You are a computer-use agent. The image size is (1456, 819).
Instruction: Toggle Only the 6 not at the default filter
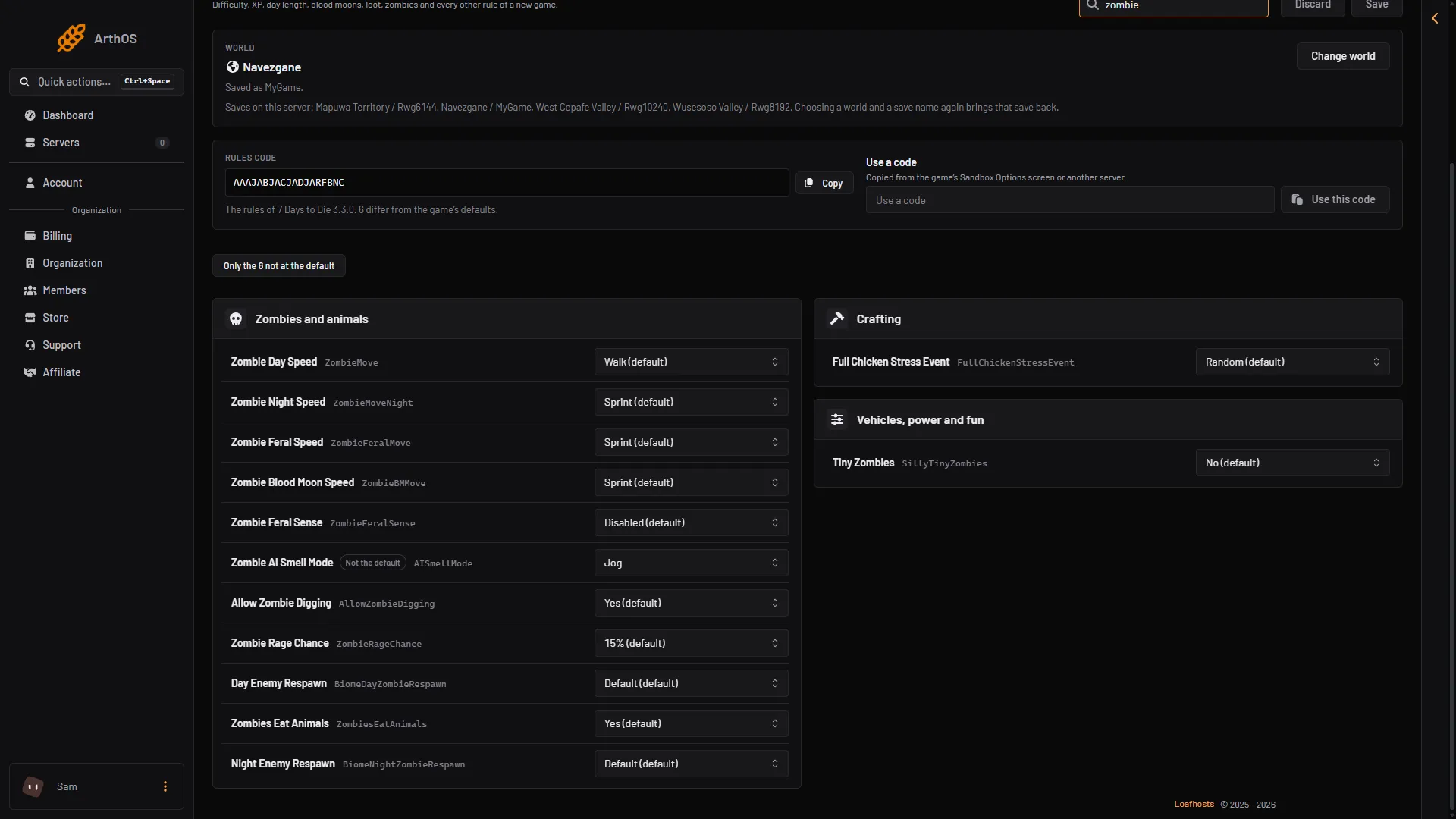[279, 266]
